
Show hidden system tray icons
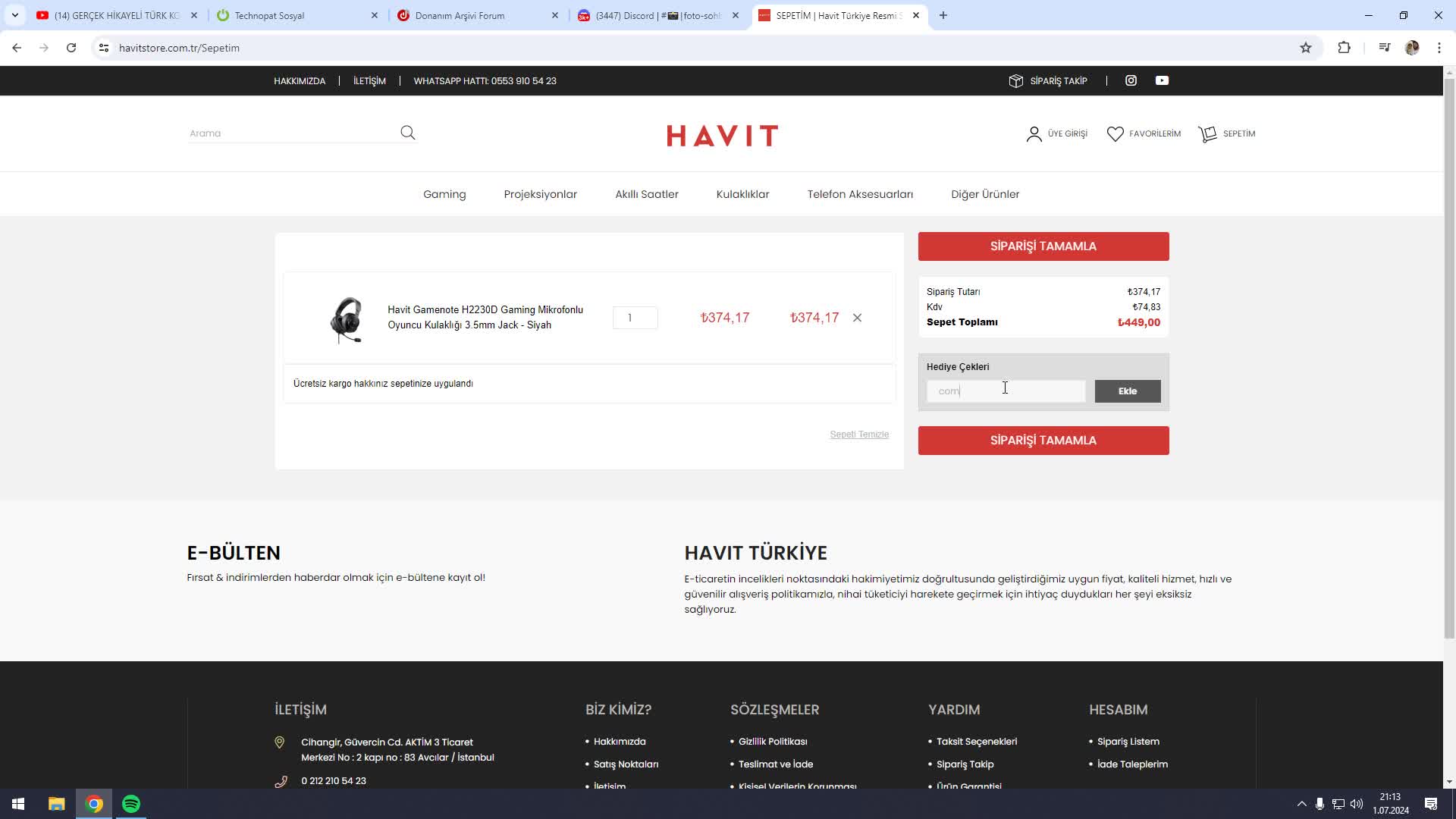coord(1301,804)
